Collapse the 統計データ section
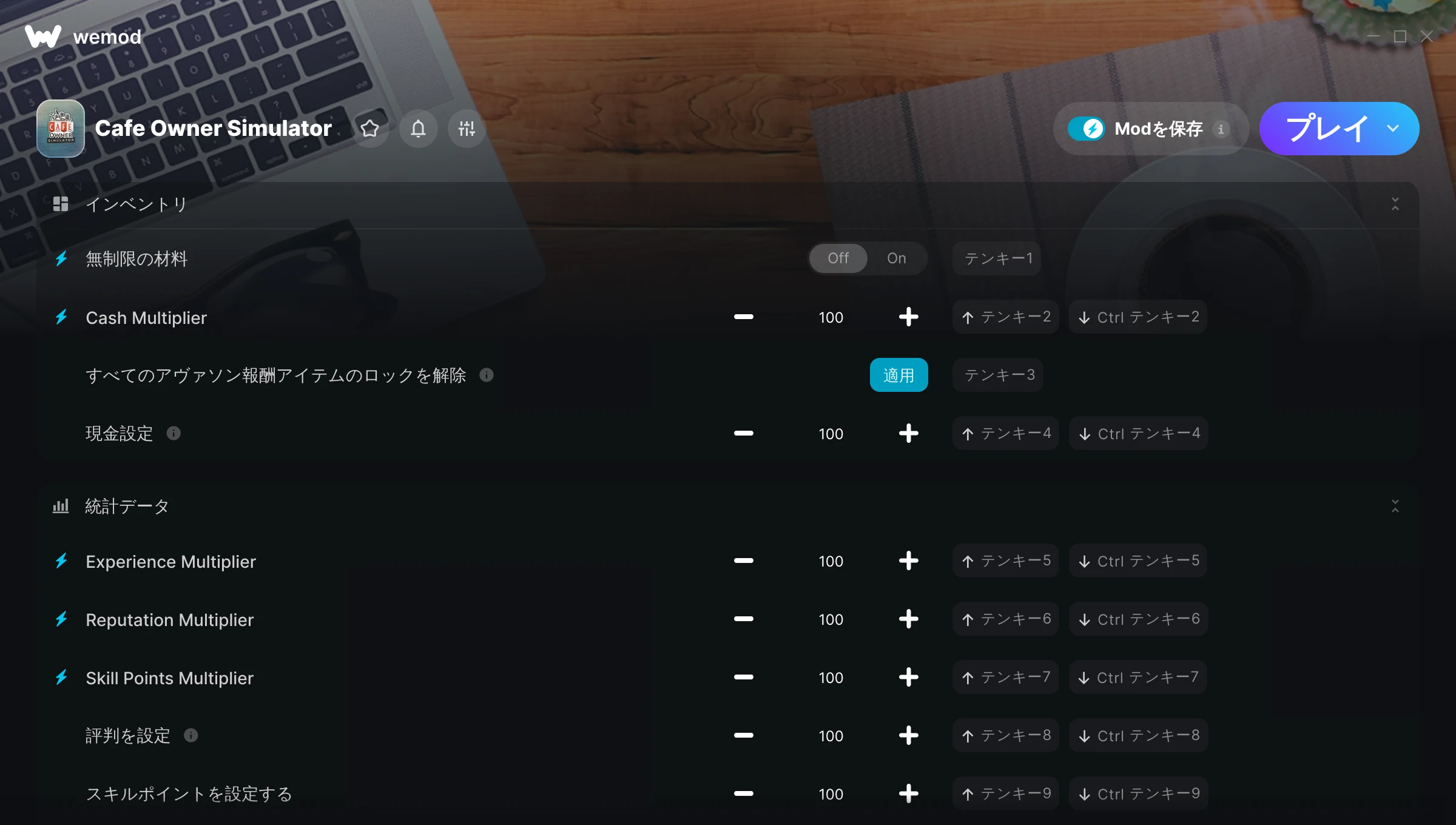The width and height of the screenshot is (1456, 825). click(1395, 506)
